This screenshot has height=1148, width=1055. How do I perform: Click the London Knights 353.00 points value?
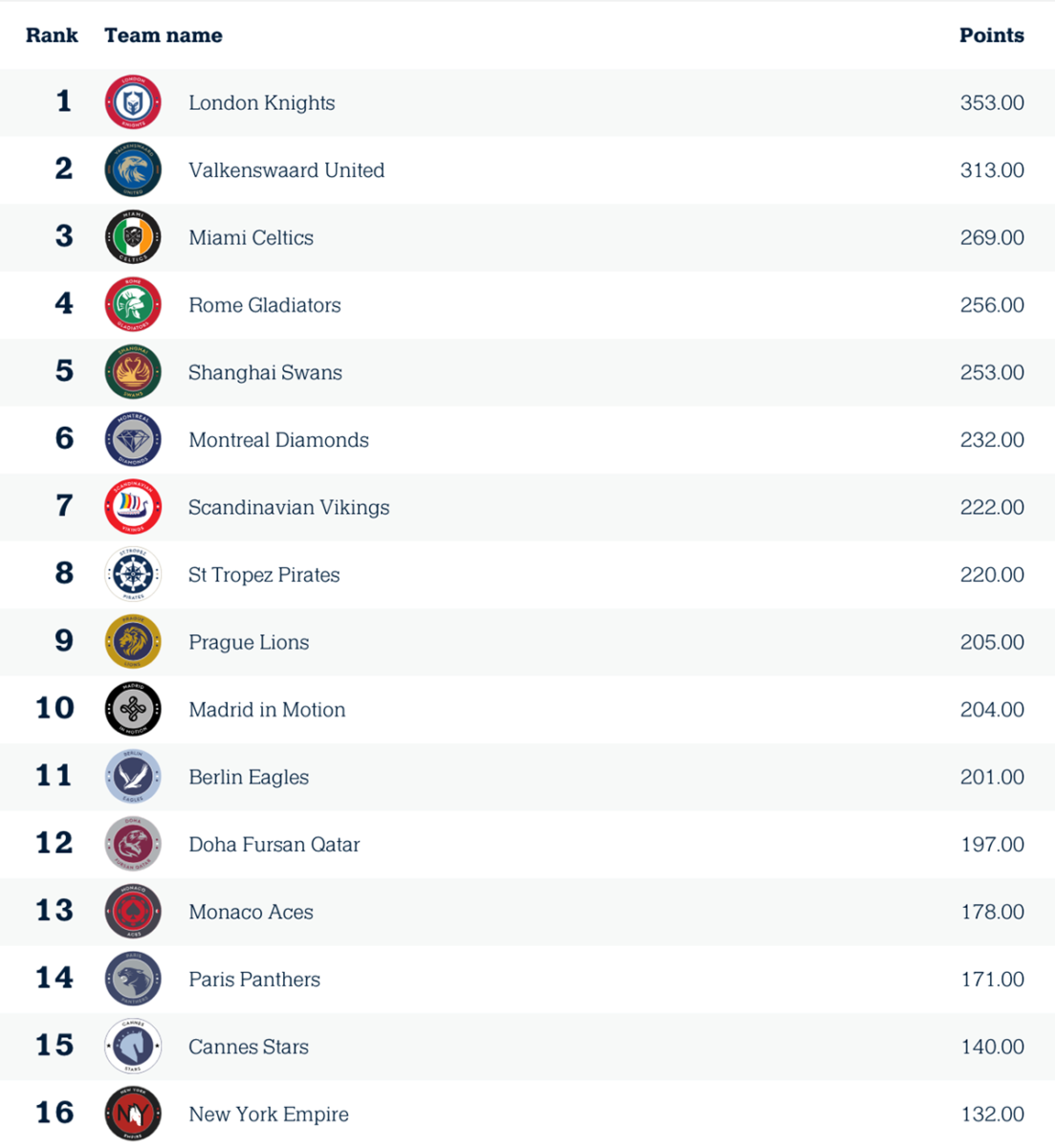point(992,102)
